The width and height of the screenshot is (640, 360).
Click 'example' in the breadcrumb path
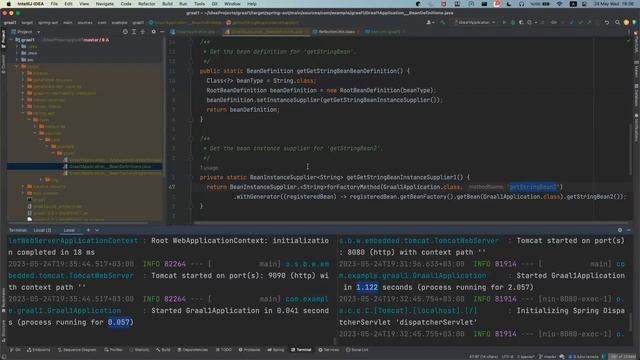click(119, 22)
